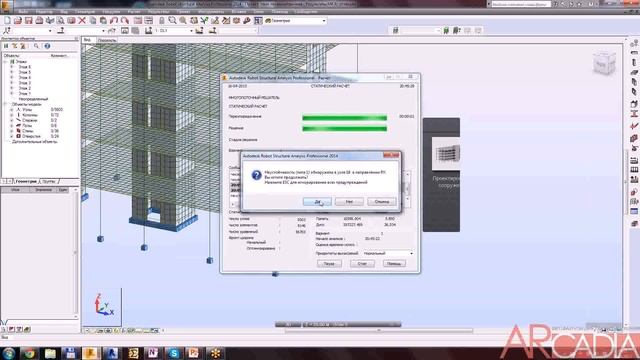Select the Узлы row in the object tree
The height and width of the screenshot is (360, 640).
click(27, 110)
